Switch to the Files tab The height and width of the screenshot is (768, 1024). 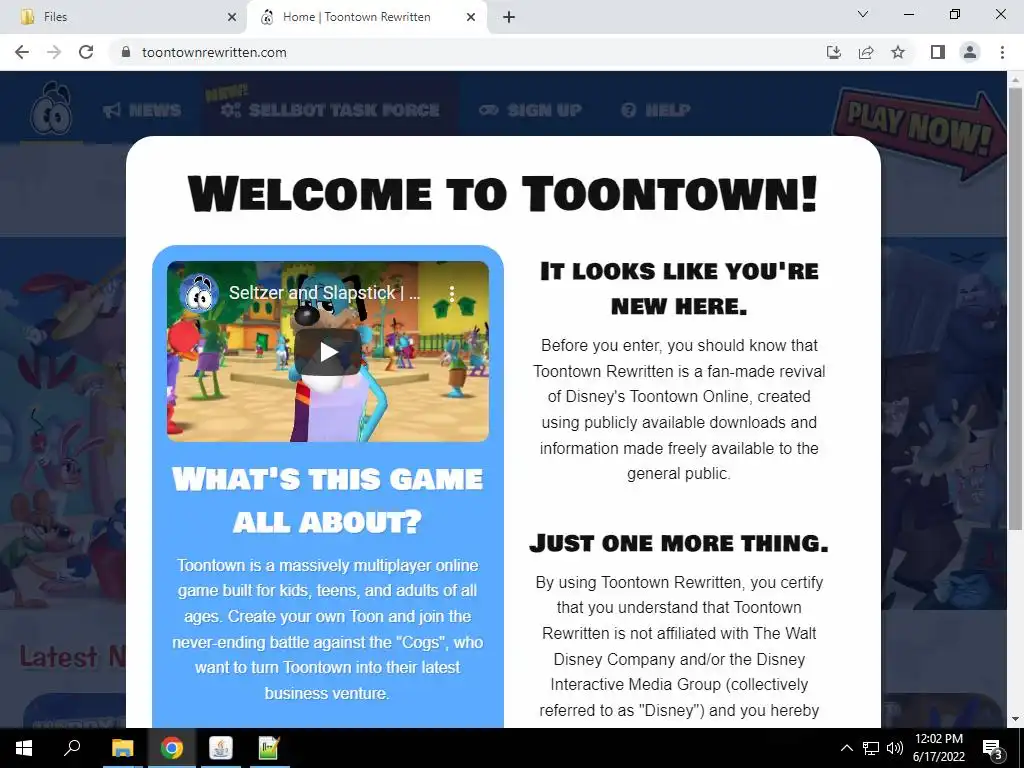[x=124, y=17]
